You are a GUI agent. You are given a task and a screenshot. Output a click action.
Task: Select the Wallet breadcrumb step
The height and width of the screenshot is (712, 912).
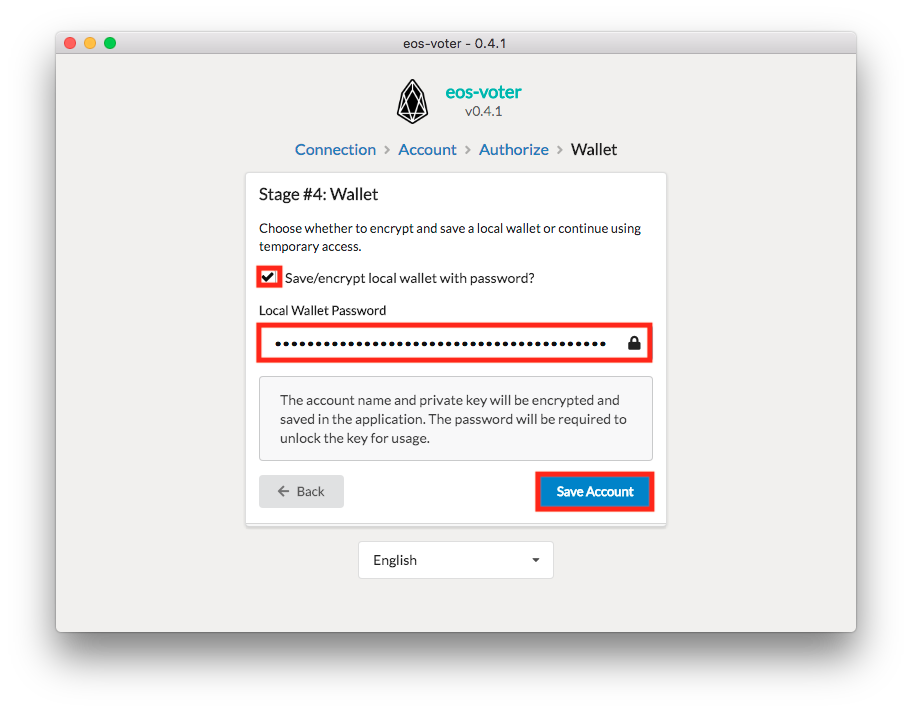(593, 150)
